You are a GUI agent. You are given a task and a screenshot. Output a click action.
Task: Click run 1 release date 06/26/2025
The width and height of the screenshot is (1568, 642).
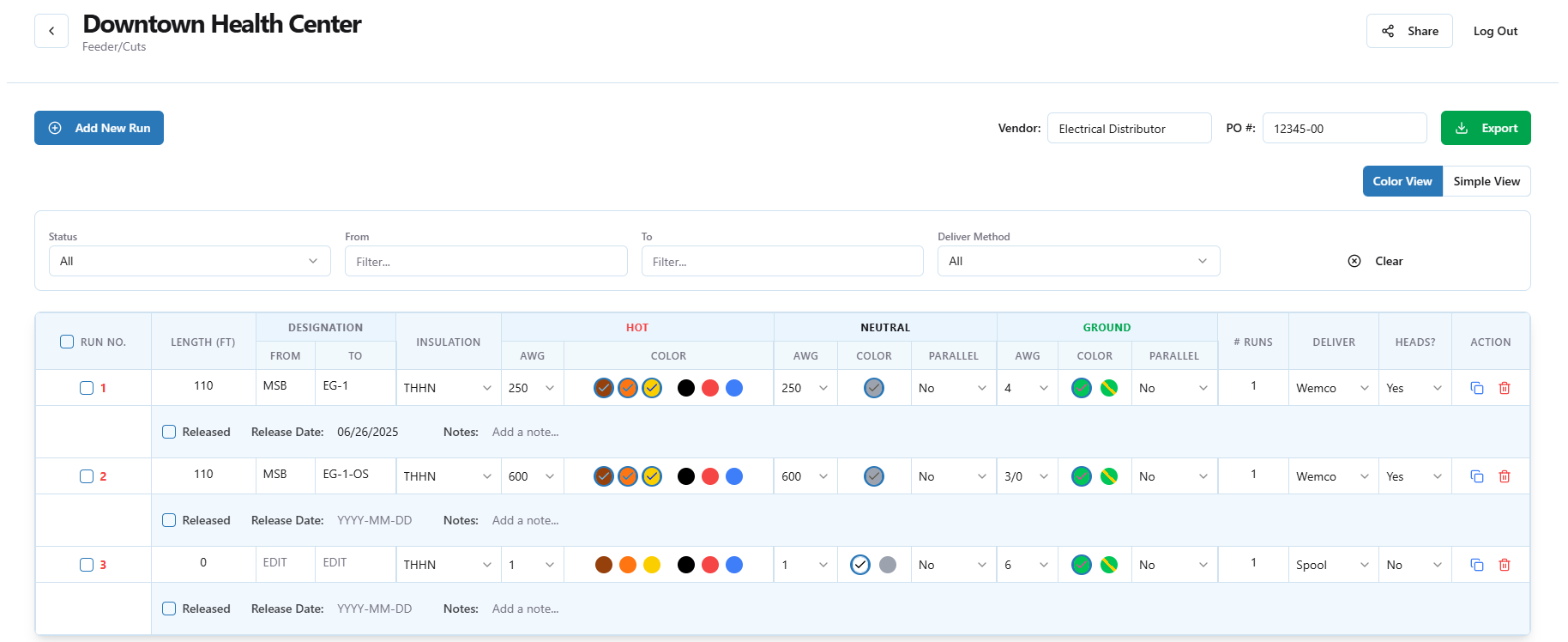pos(368,432)
